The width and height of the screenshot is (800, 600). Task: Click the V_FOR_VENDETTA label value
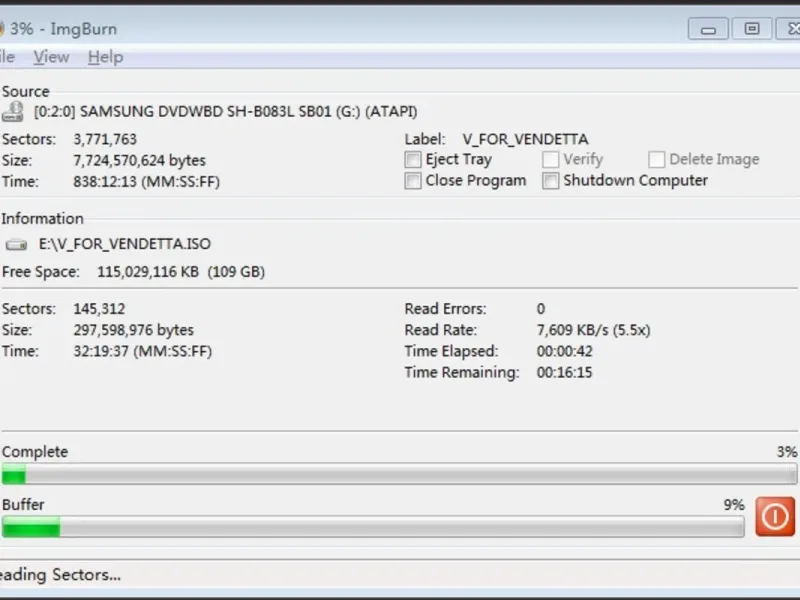(525, 139)
